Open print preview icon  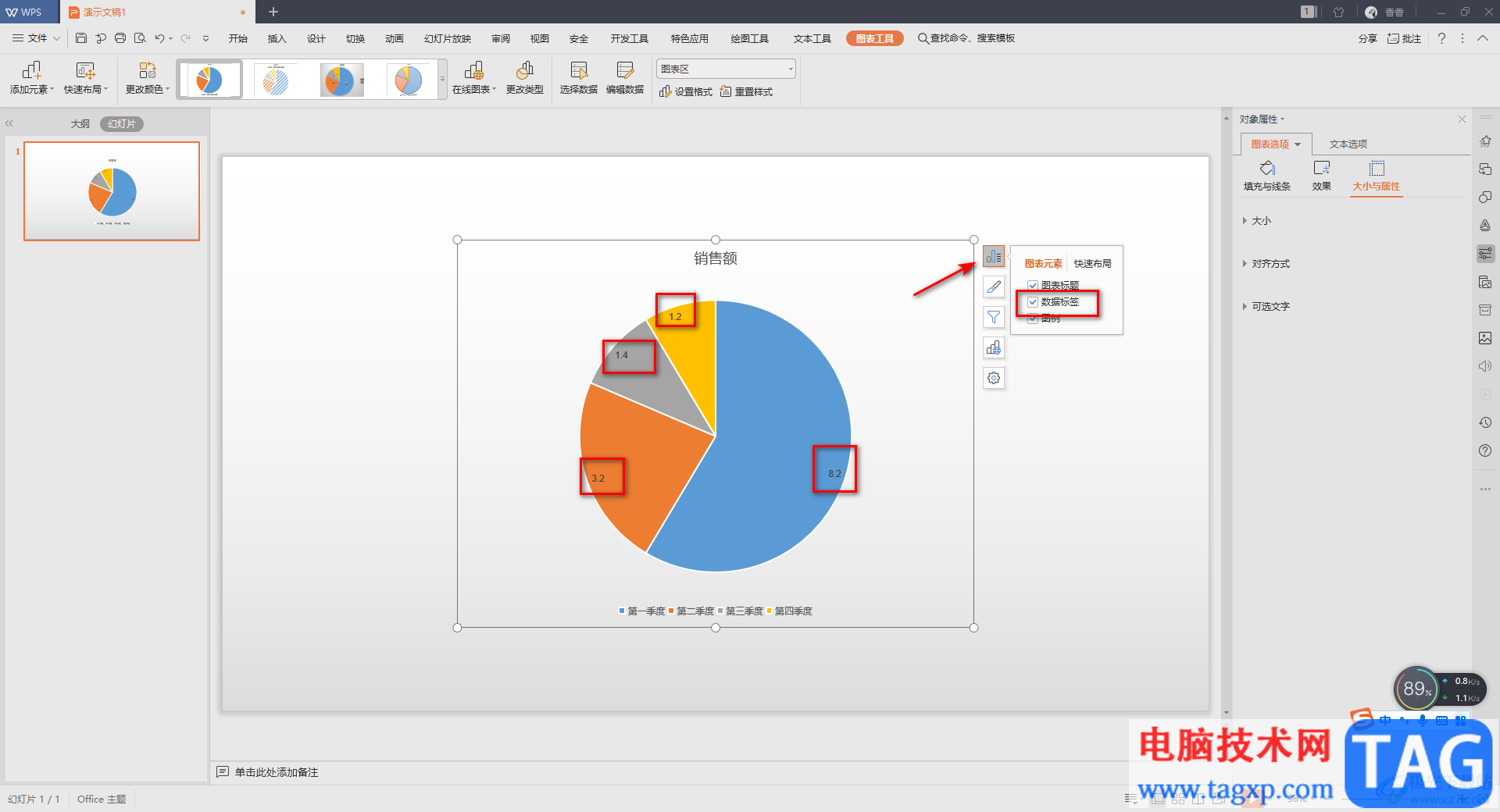(140, 38)
